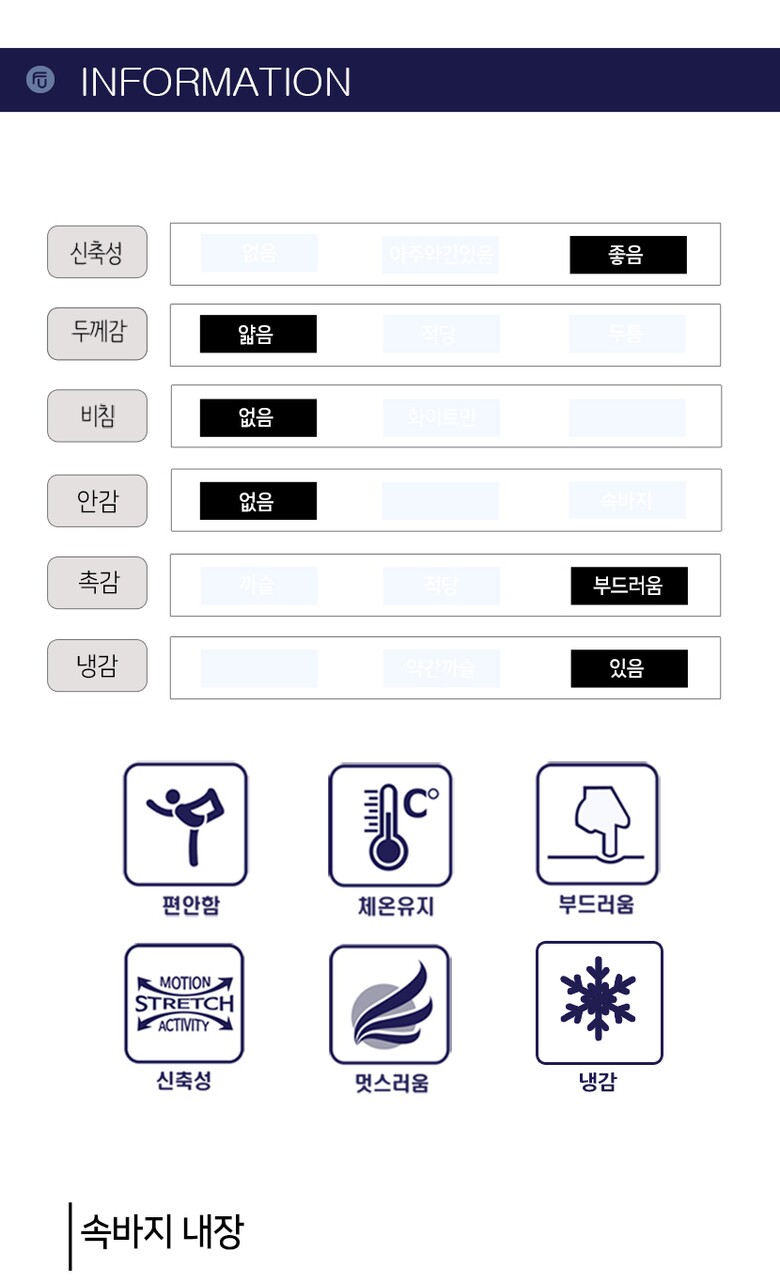780x1280 pixels.
Task: Select the highlighted 좋음 option for 신축성
Action: (x=628, y=255)
